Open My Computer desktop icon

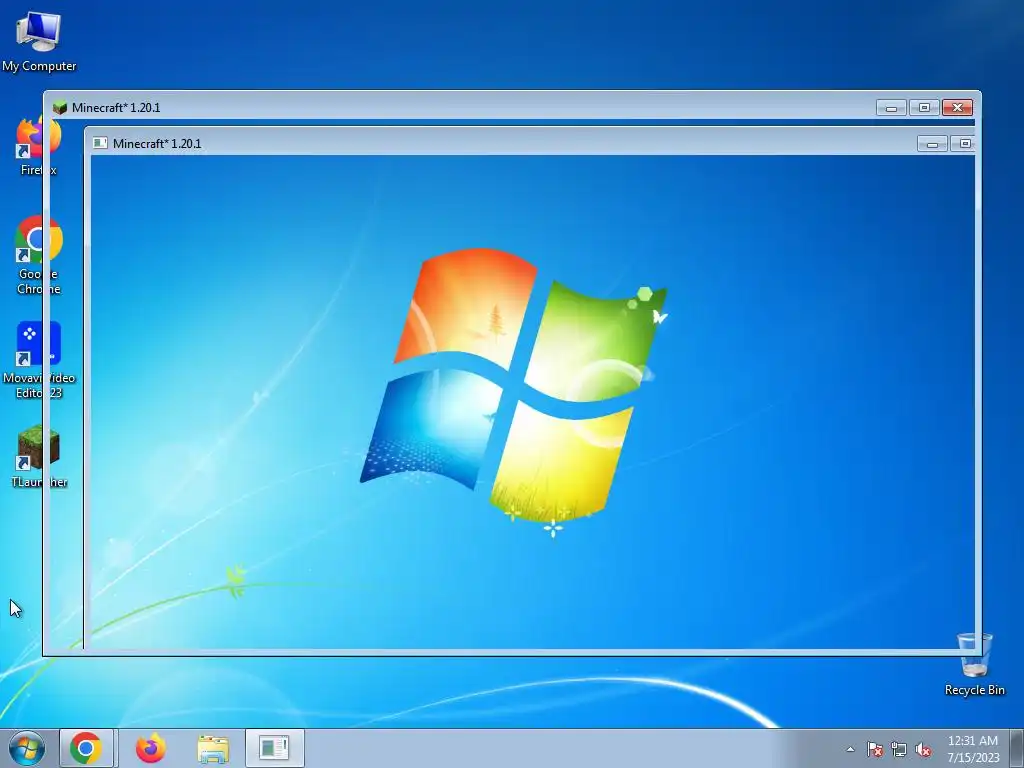pos(39,42)
